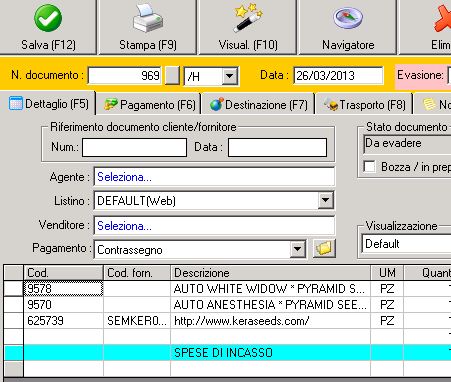Screen dimensions: 451x382
Task: Select cell with code 9578
Action: [x=63, y=289]
